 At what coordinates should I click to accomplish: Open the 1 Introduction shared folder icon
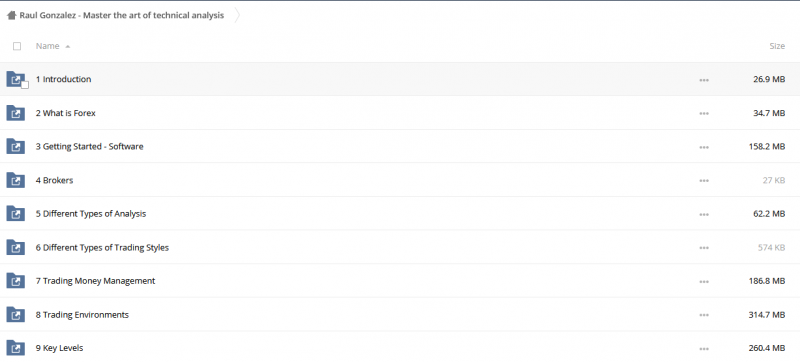(x=15, y=79)
